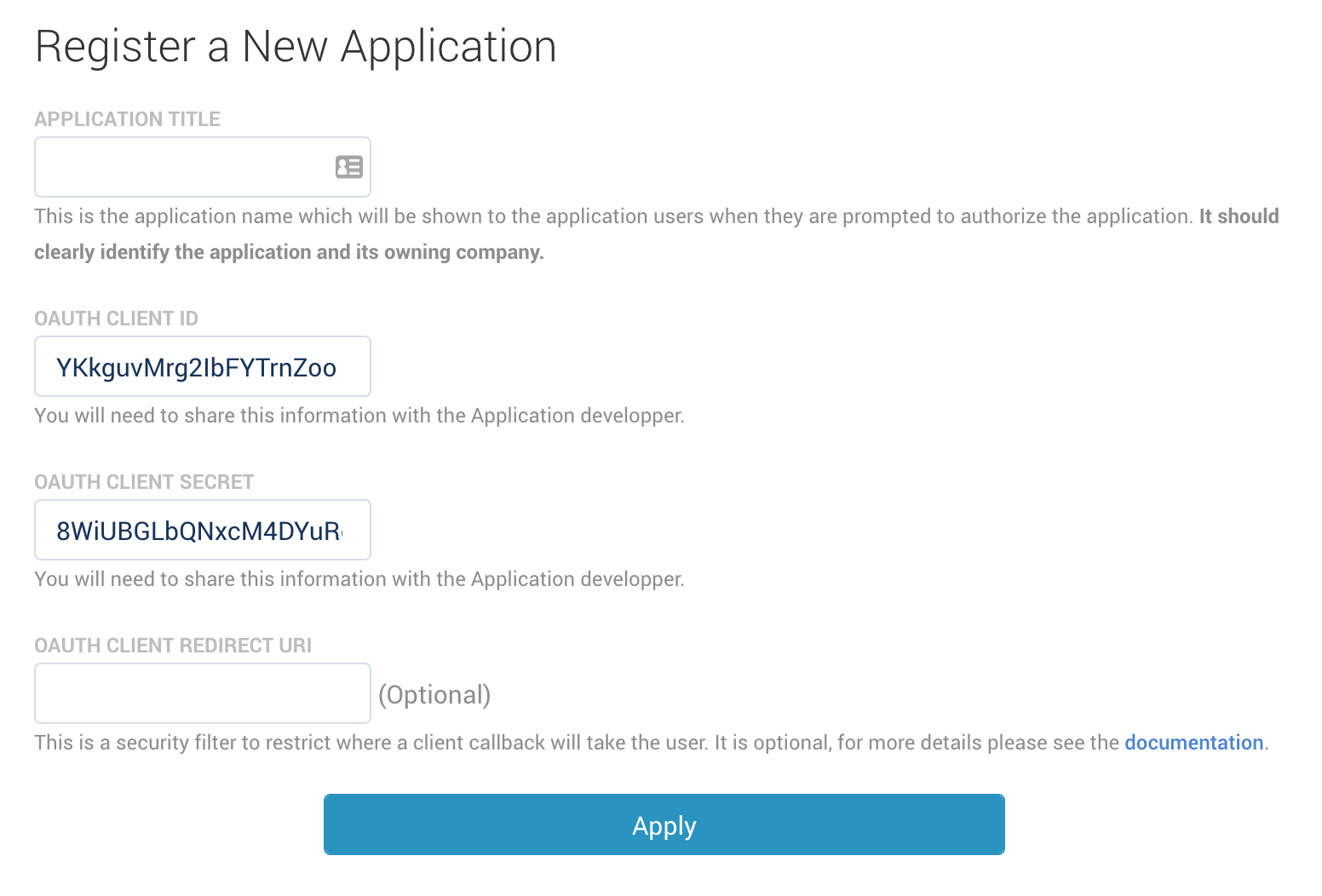The image size is (1322, 896).
Task: Click the OAUTH CLIENT ID label
Action: (x=116, y=319)
